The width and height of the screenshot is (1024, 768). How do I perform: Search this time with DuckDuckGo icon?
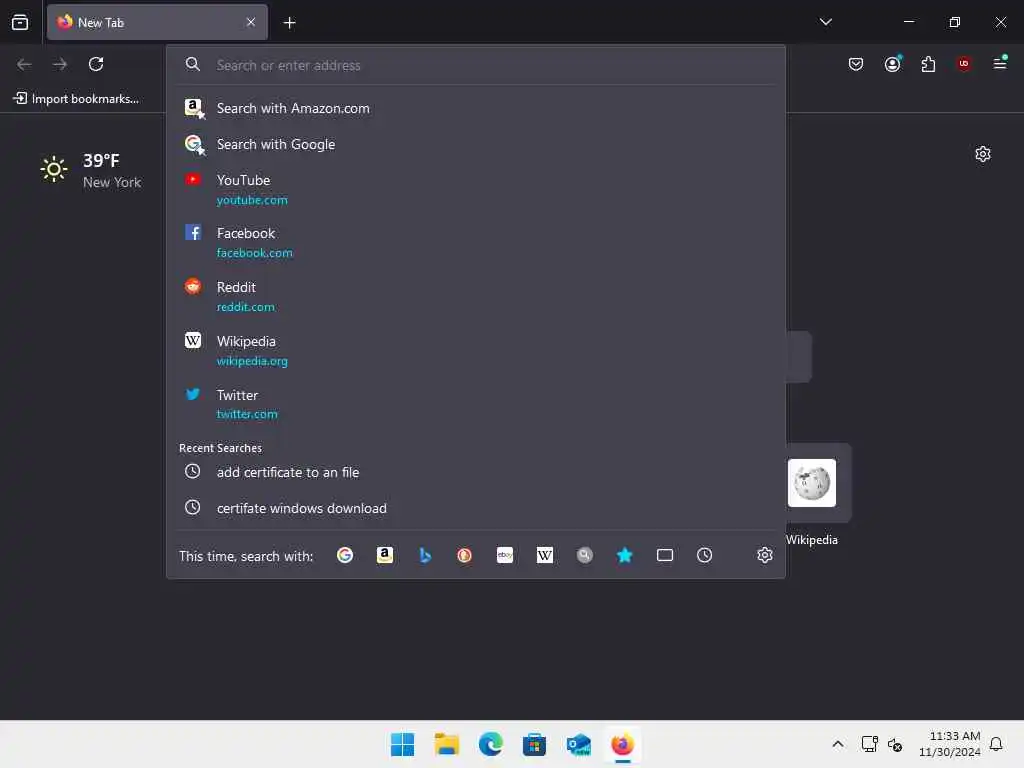[x=464, y=555]
